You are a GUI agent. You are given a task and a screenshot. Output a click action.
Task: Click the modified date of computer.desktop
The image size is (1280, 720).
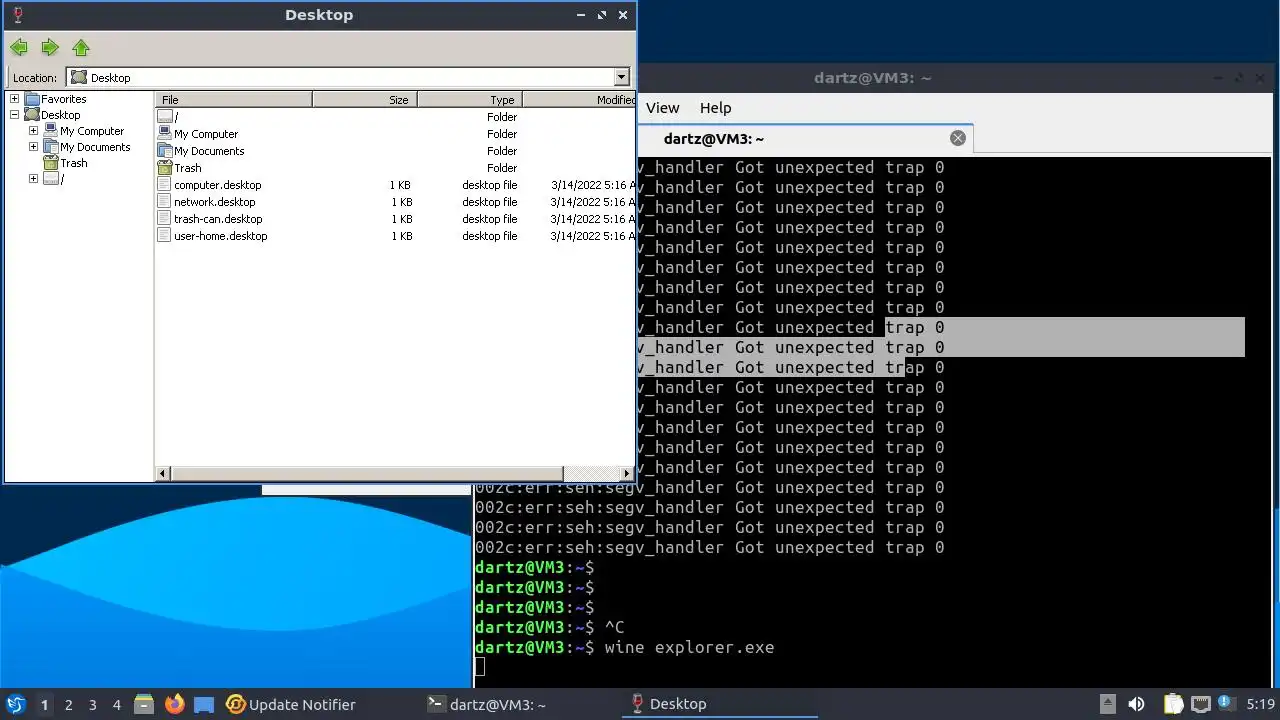tap(593, 185)
